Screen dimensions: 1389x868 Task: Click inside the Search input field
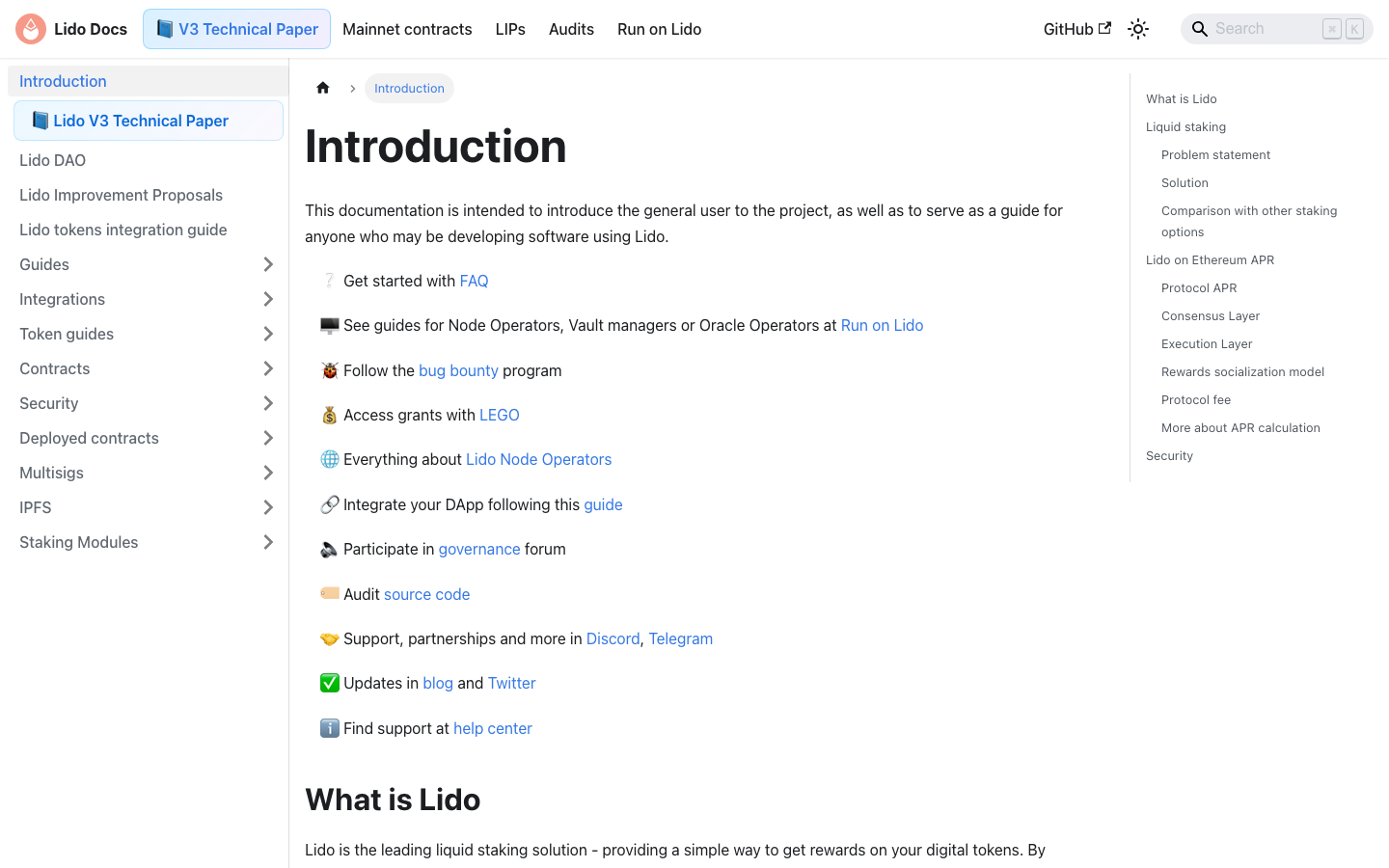pos(1264,29)
